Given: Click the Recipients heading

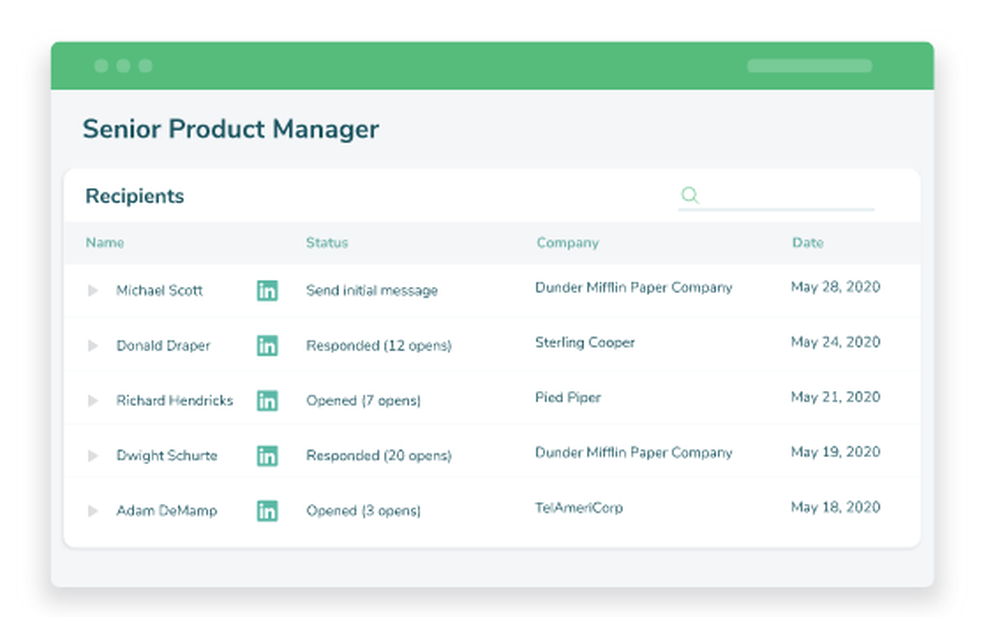Looking at the screenshot, I should [135, 196].
